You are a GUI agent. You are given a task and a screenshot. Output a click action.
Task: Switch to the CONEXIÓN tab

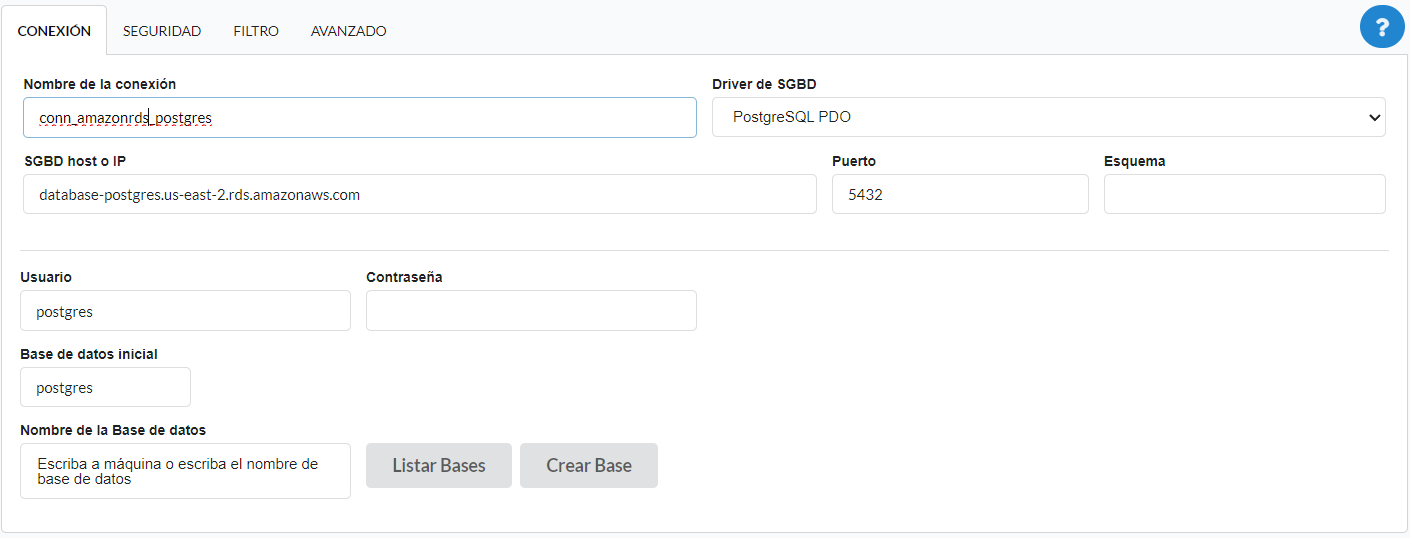point(54,31)
